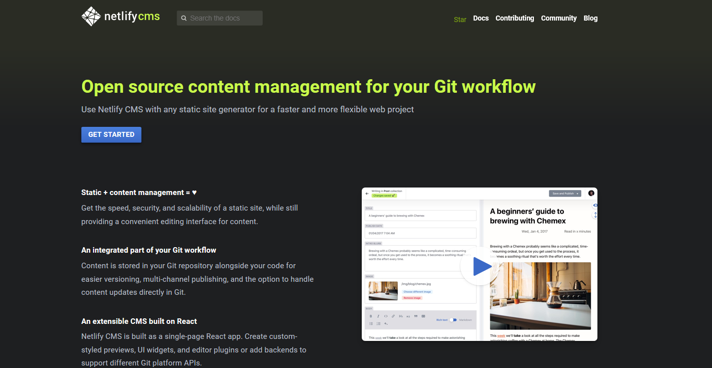Screen dimensions: 712x368
Task: Click the GET STARTED button
Action: point(111,134)
